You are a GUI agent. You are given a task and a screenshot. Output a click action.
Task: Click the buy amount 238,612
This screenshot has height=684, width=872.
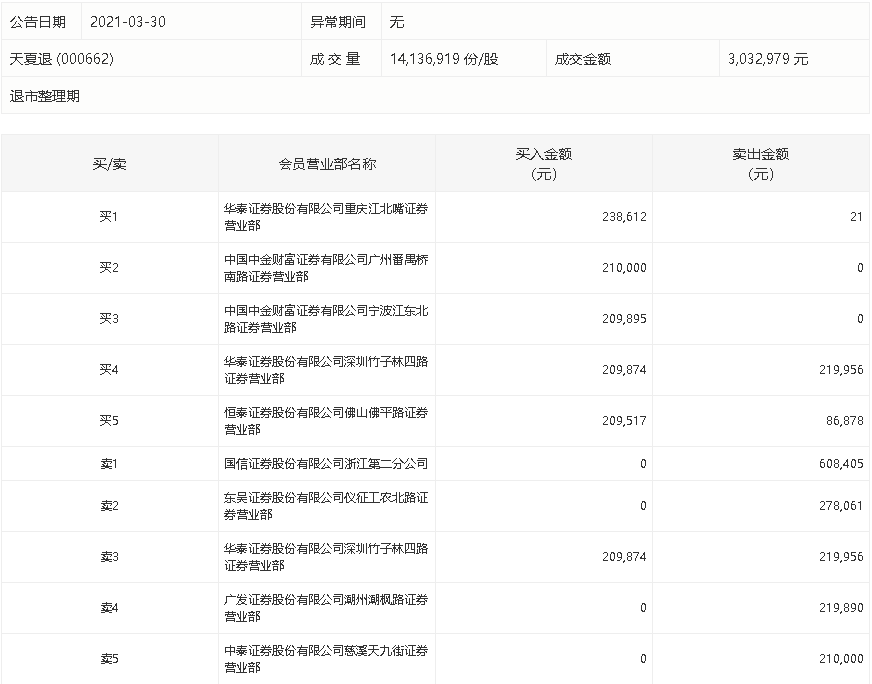click(624, 216)
